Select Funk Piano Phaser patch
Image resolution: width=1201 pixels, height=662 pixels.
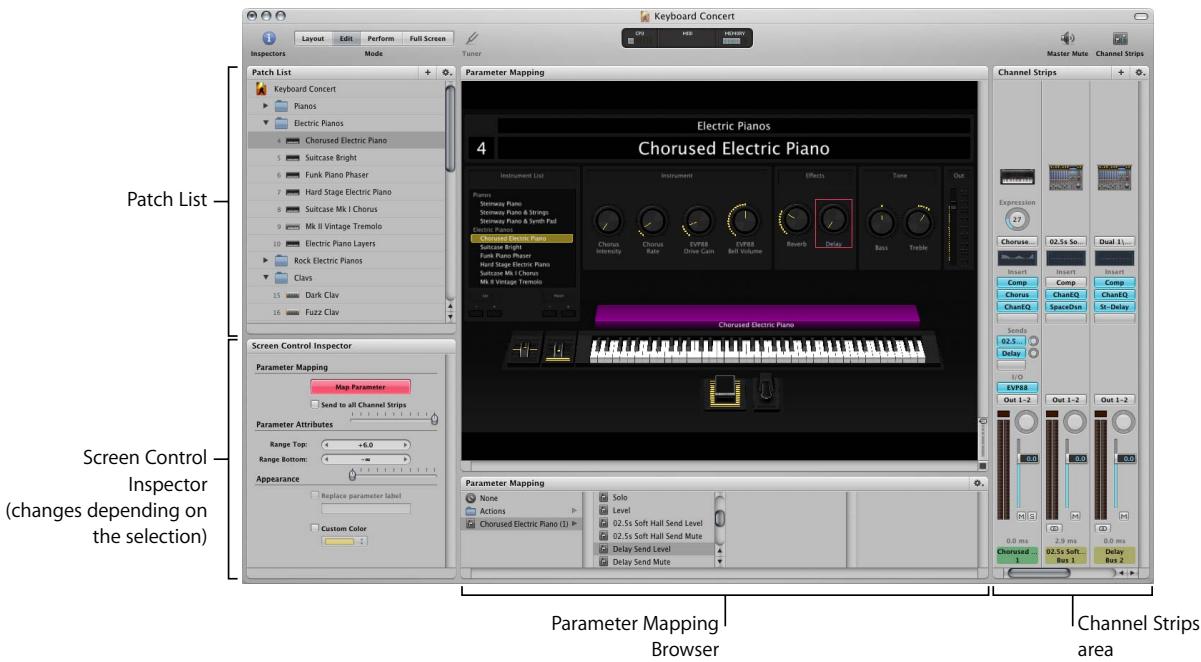(346, 174)
